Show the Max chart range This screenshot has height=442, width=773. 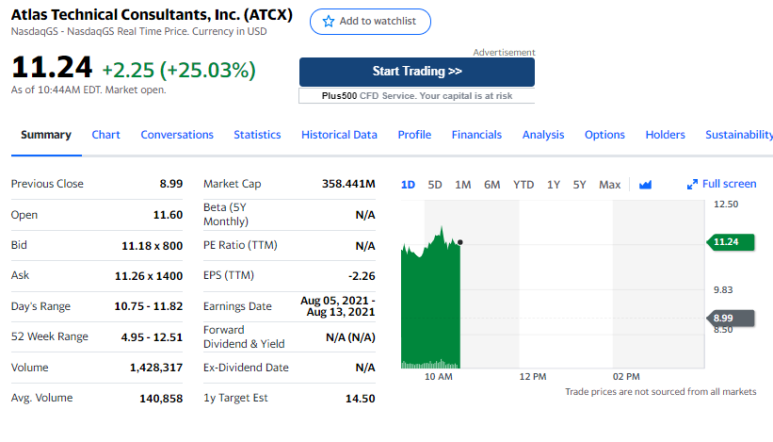[610, 185]
